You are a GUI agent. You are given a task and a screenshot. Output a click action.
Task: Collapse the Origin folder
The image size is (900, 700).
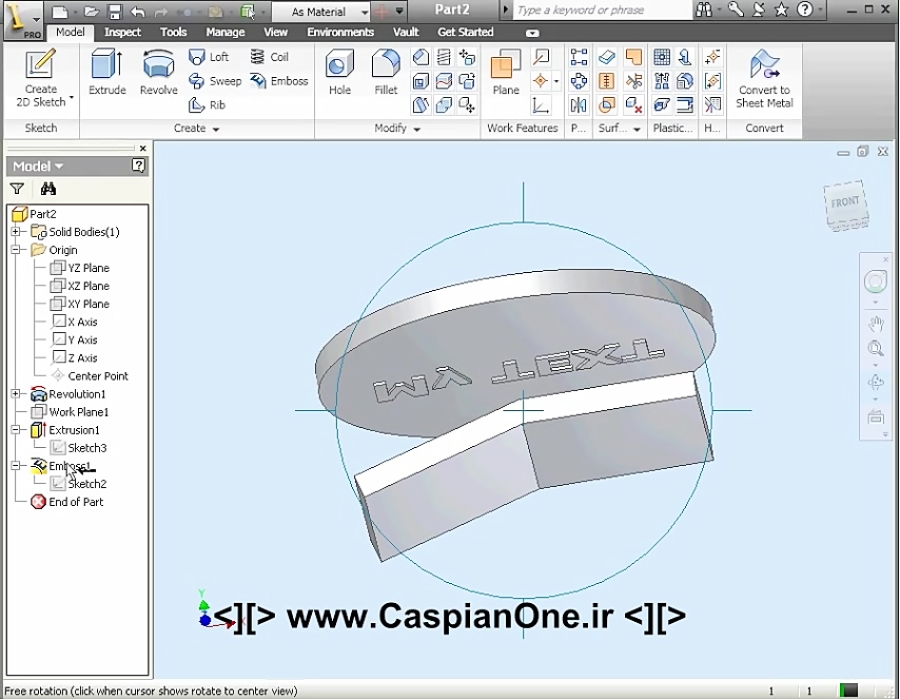tap(17, 249)
